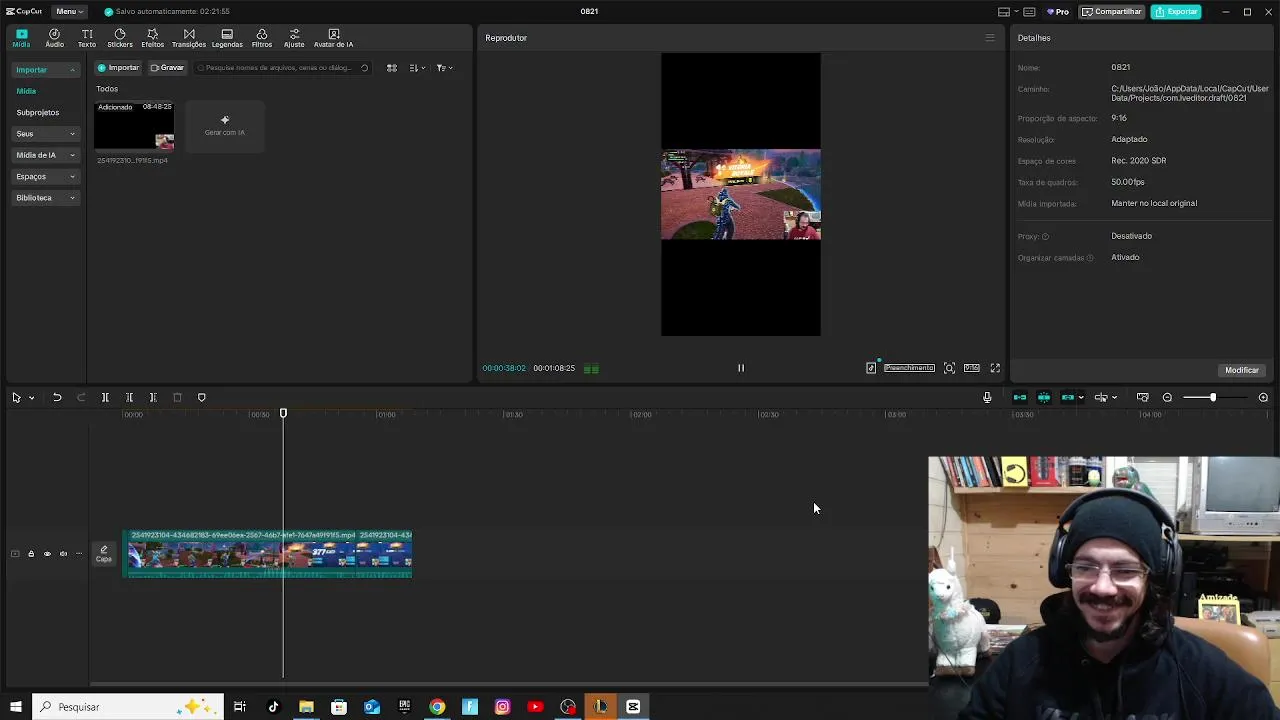Zoom in the timeline
1280x720 pixels.
click(x=1263, y=398)
